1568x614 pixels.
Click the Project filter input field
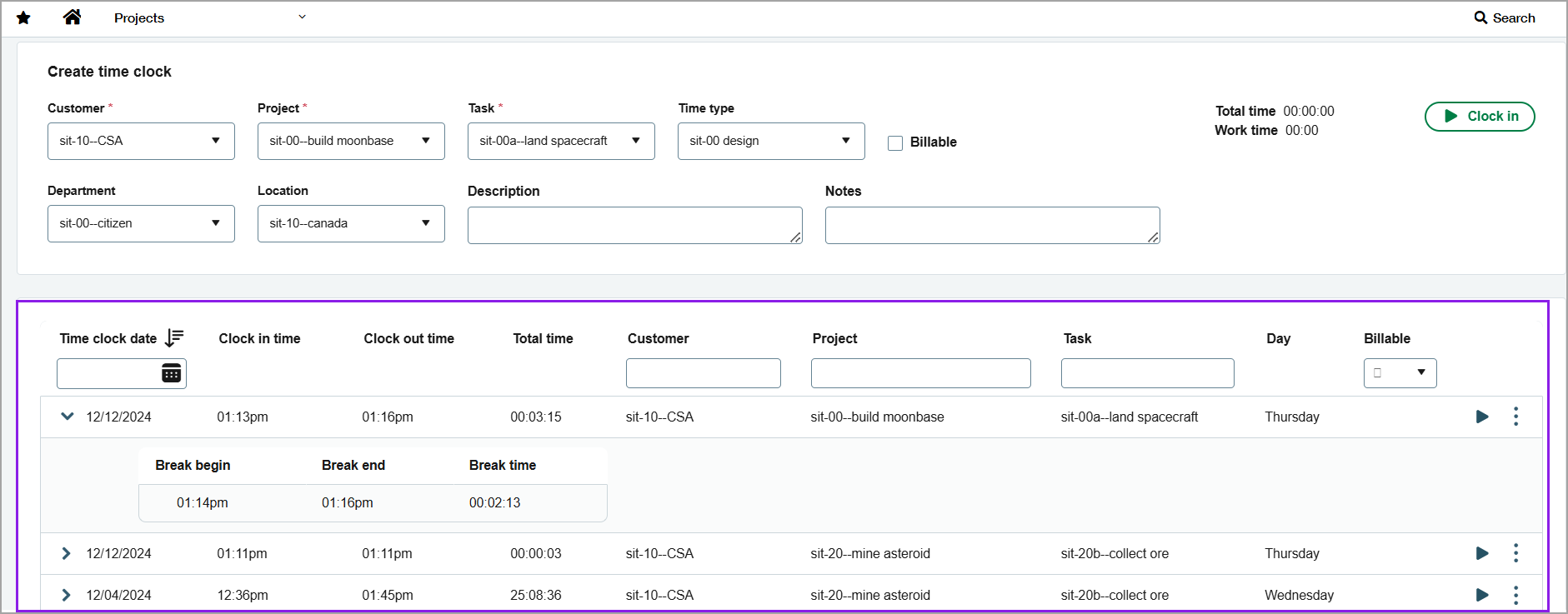point(920,373)
